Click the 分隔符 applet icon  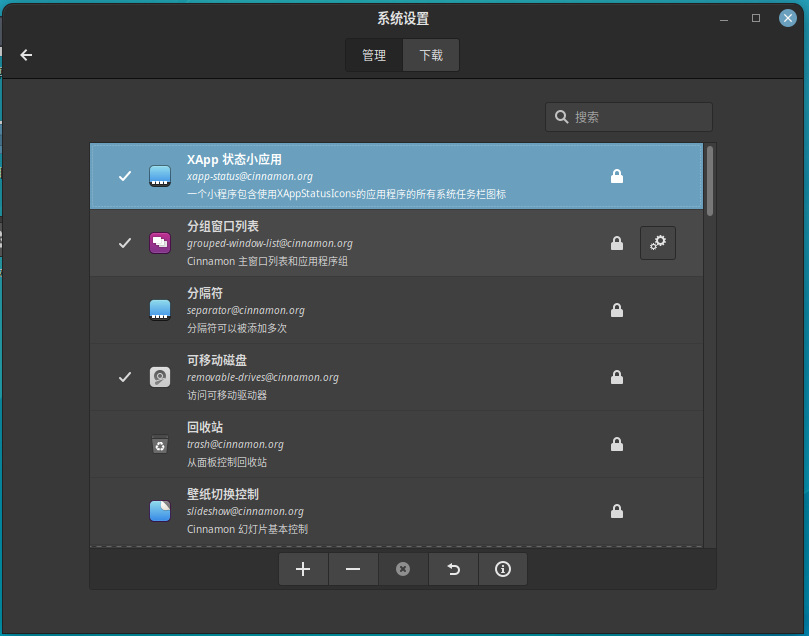160,310
